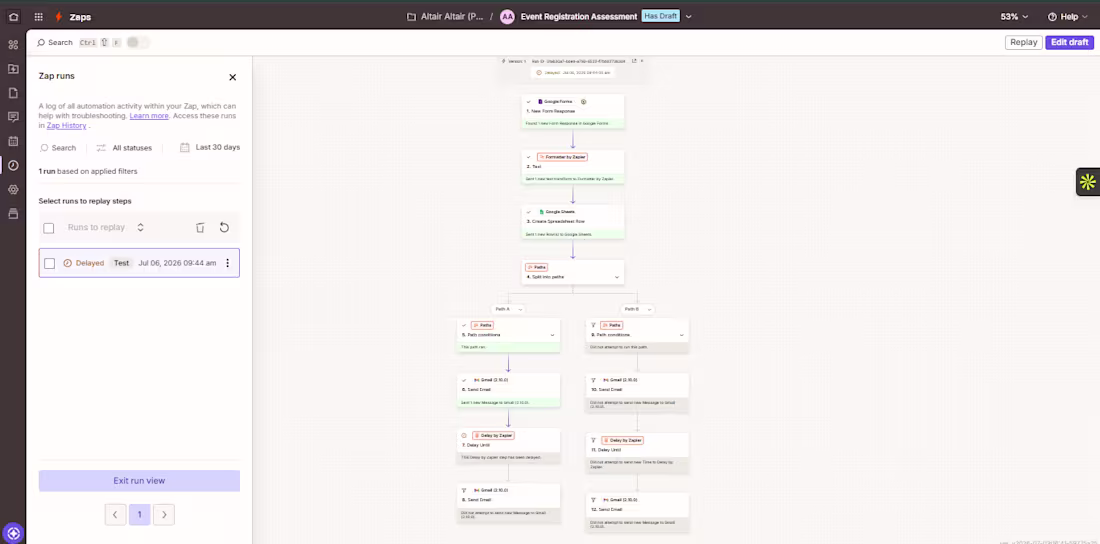Select step 2 Text formatter step
This screenshot has width=1100, height=544.
click(572, 167)
